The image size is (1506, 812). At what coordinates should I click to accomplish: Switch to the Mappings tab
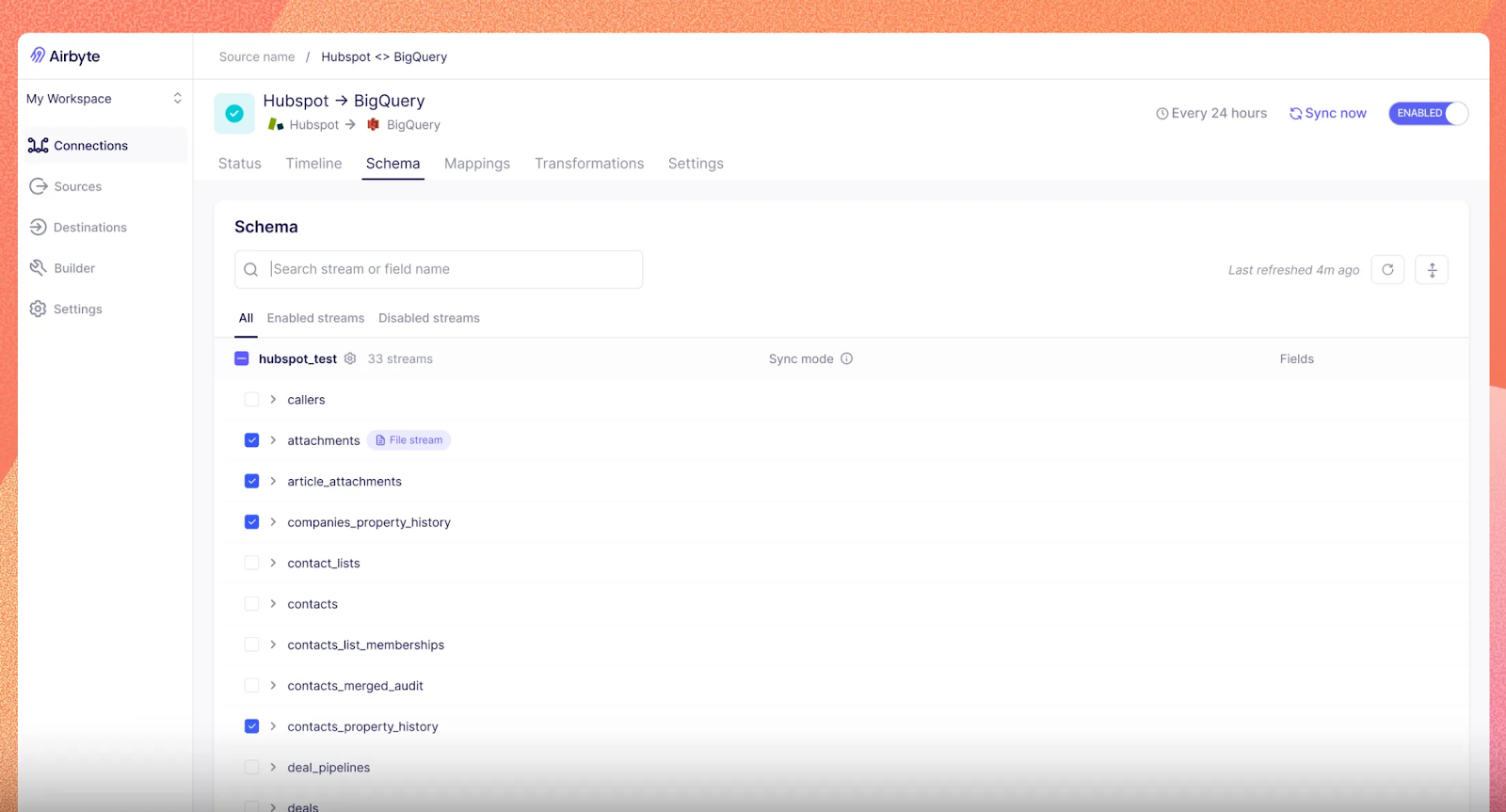[x=477, y=164]
